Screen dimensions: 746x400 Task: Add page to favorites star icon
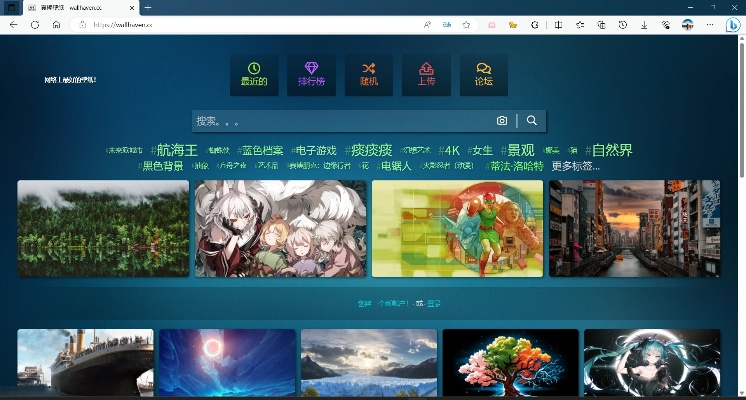point(466,24)
